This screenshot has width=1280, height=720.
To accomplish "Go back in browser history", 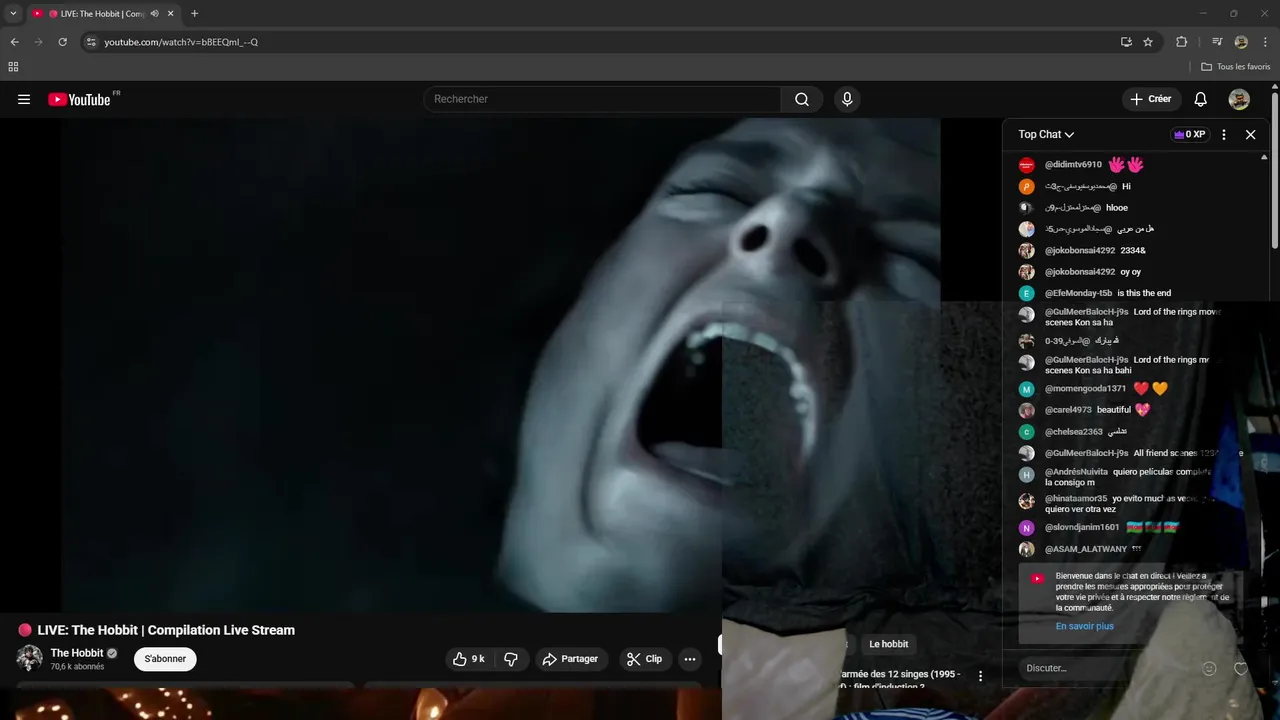I will (14, 42).
